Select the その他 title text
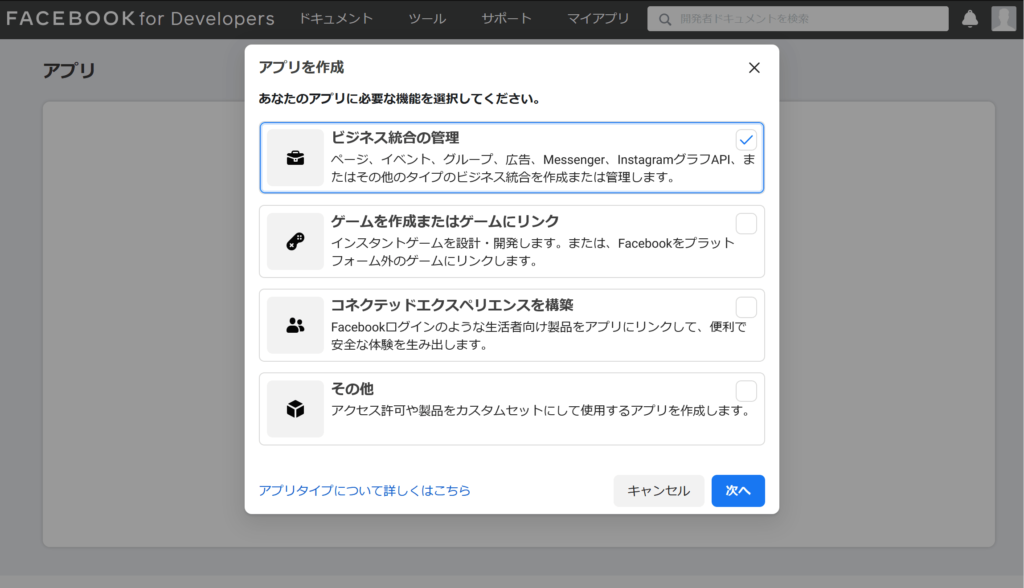Viewport: 1024px width, 588px height. pyautogui.click(x=352, y=389)
